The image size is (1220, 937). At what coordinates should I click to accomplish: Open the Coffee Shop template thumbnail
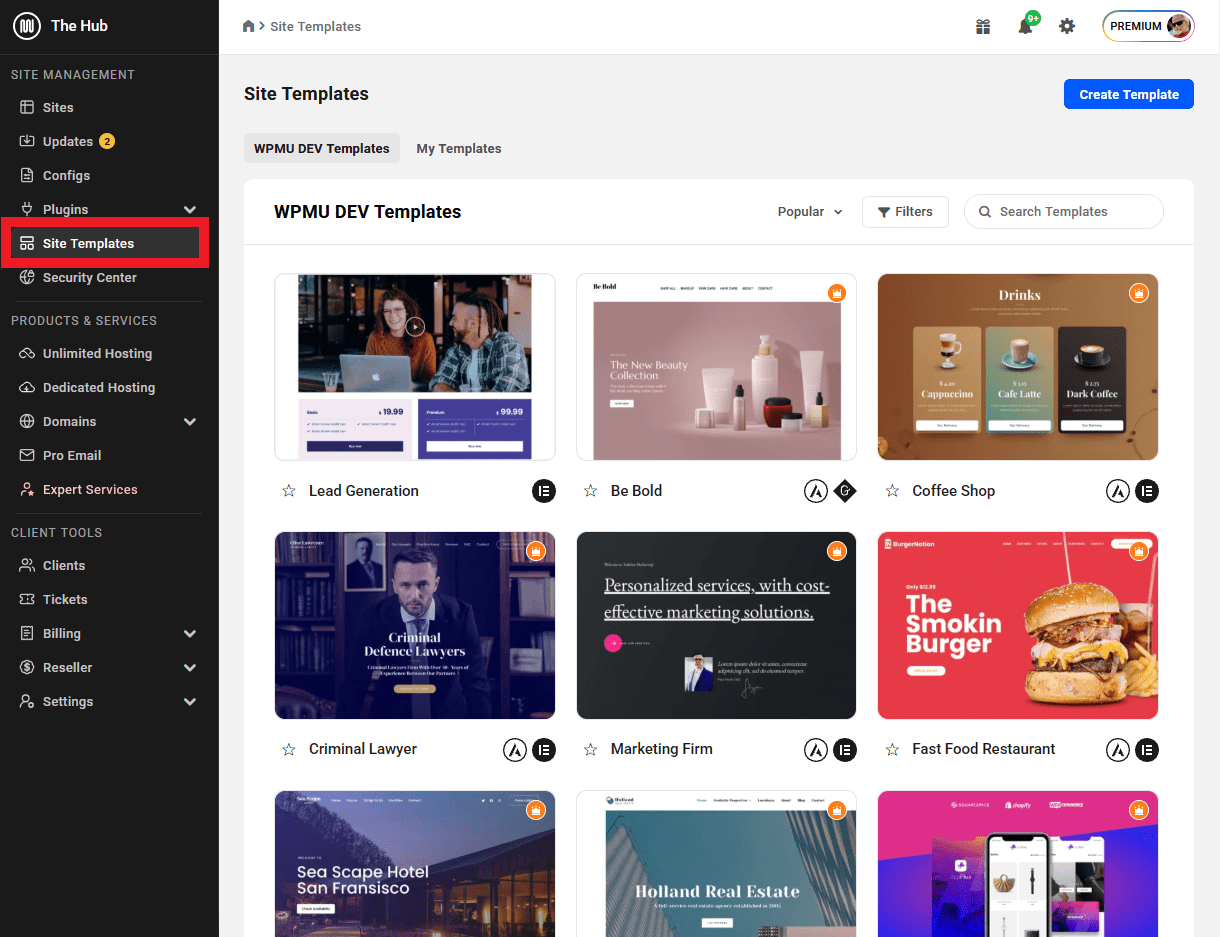1018,367
